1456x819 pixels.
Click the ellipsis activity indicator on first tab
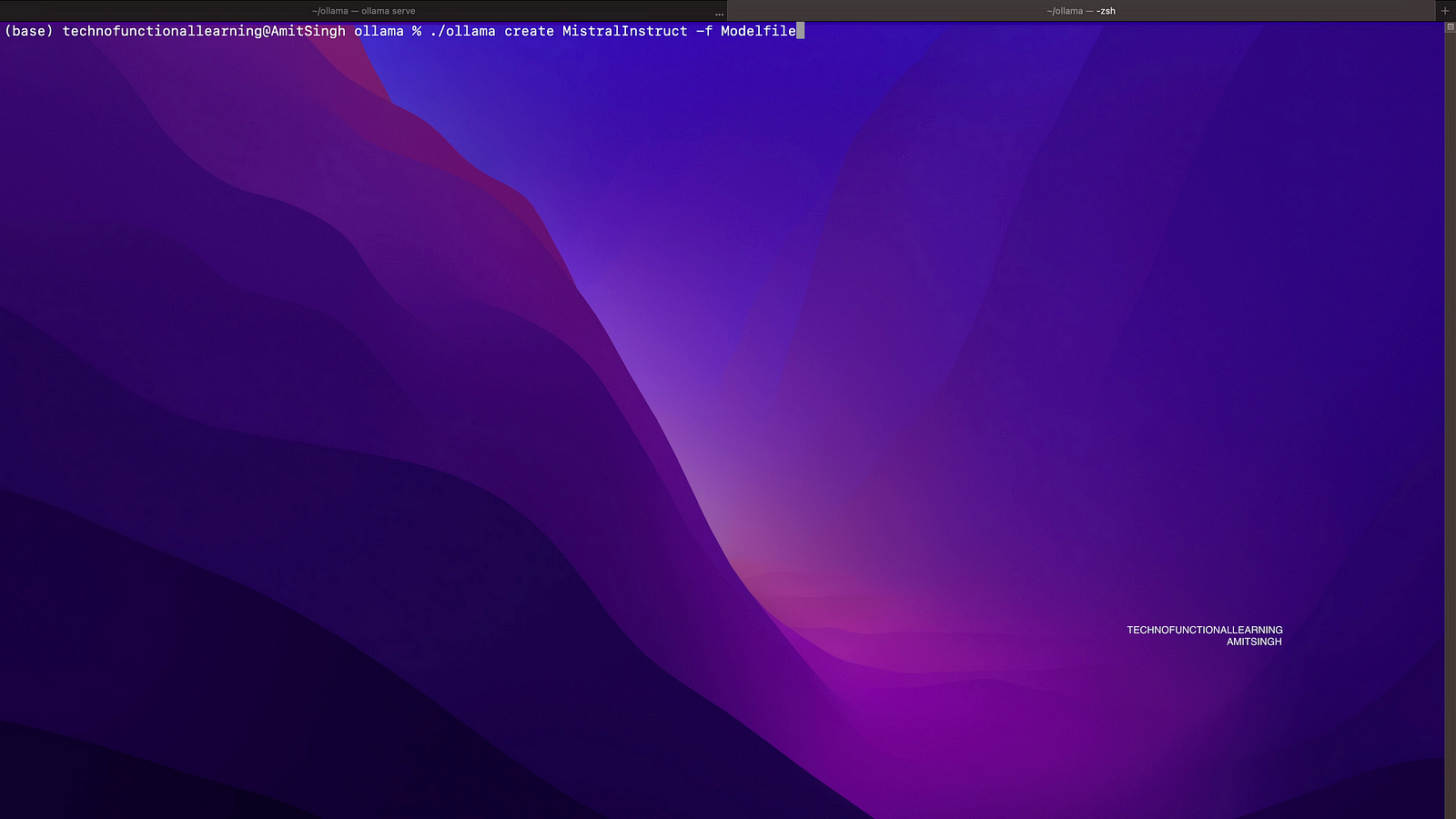[719, 13]
